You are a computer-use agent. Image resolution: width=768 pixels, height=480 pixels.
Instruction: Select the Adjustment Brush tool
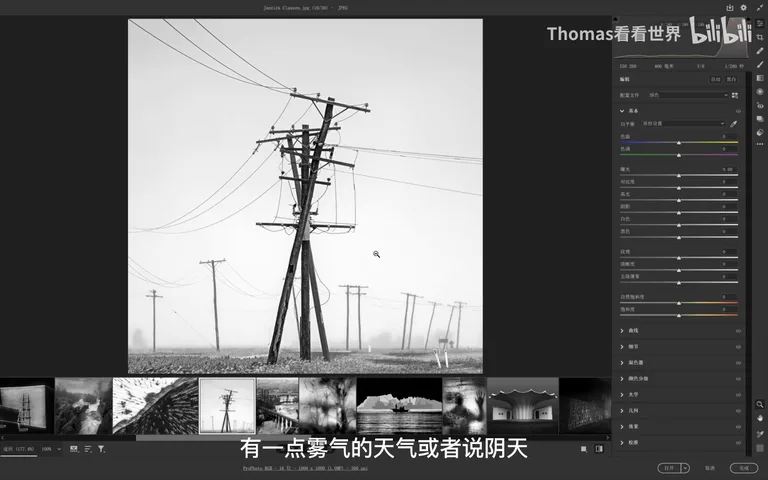tap(760, 65)
